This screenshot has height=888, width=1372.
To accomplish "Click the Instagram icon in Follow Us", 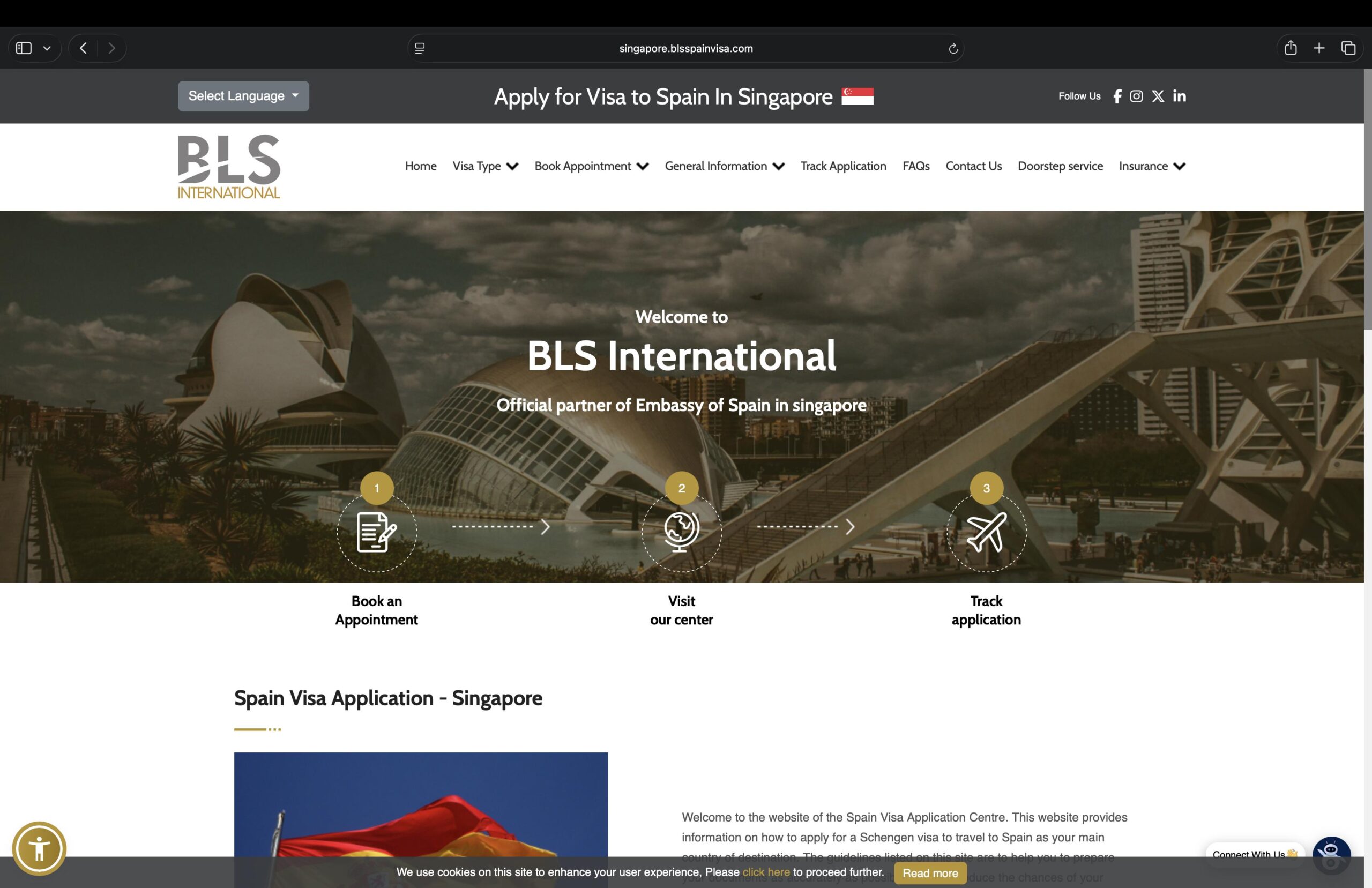I will [x=1136, y=96].
